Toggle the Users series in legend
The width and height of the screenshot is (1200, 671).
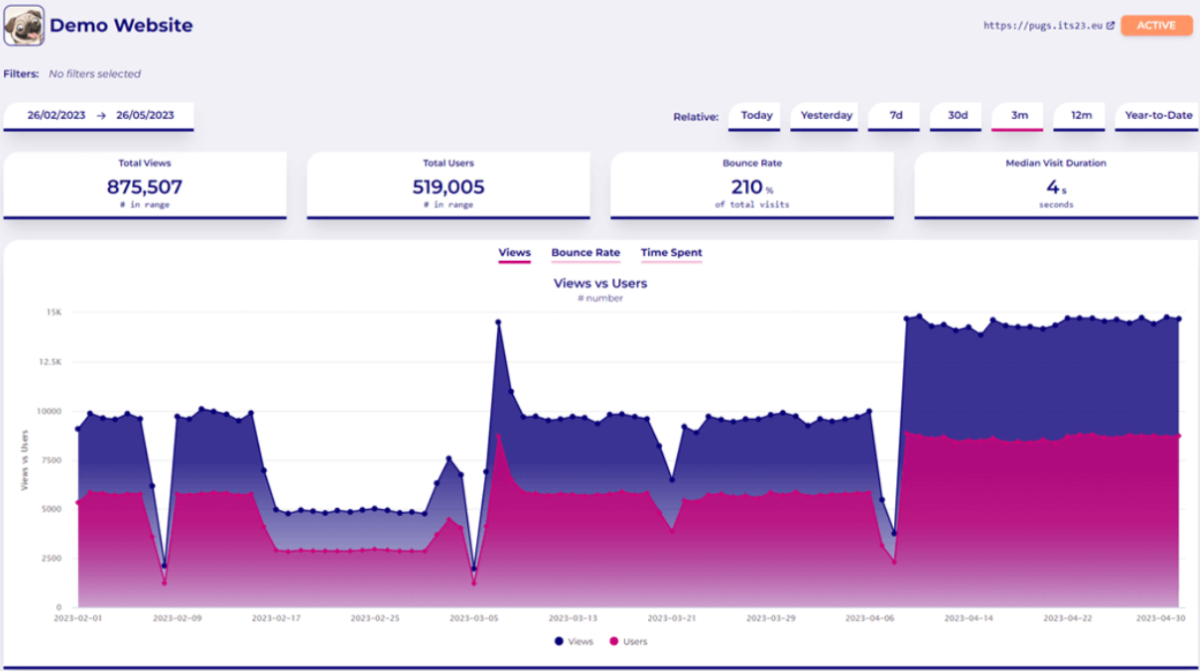click(x=627, y=641)
